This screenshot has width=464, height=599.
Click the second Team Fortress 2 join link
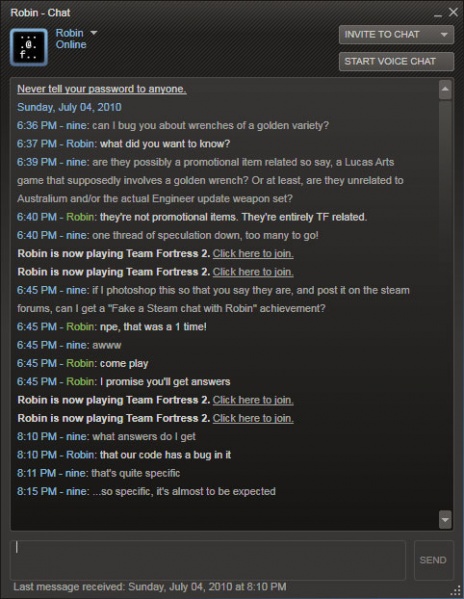click(x=253, y=272)
